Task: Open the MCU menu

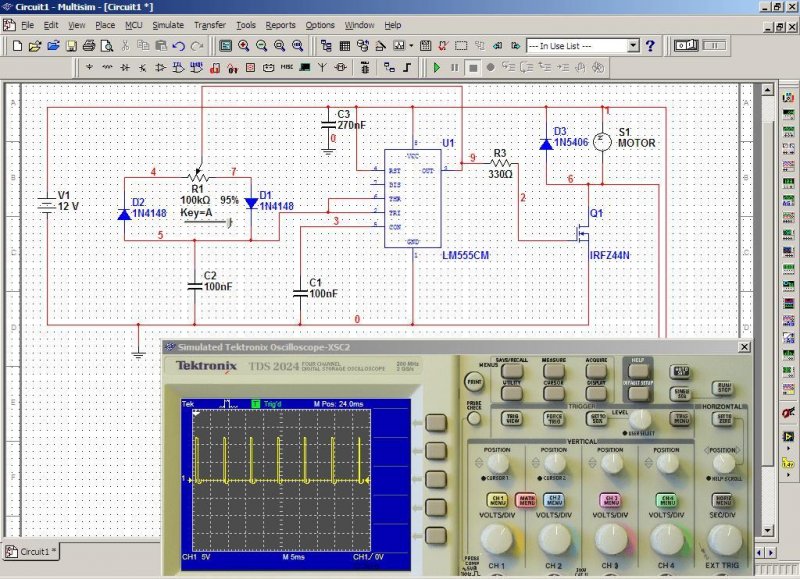Action: click(134, 25)
